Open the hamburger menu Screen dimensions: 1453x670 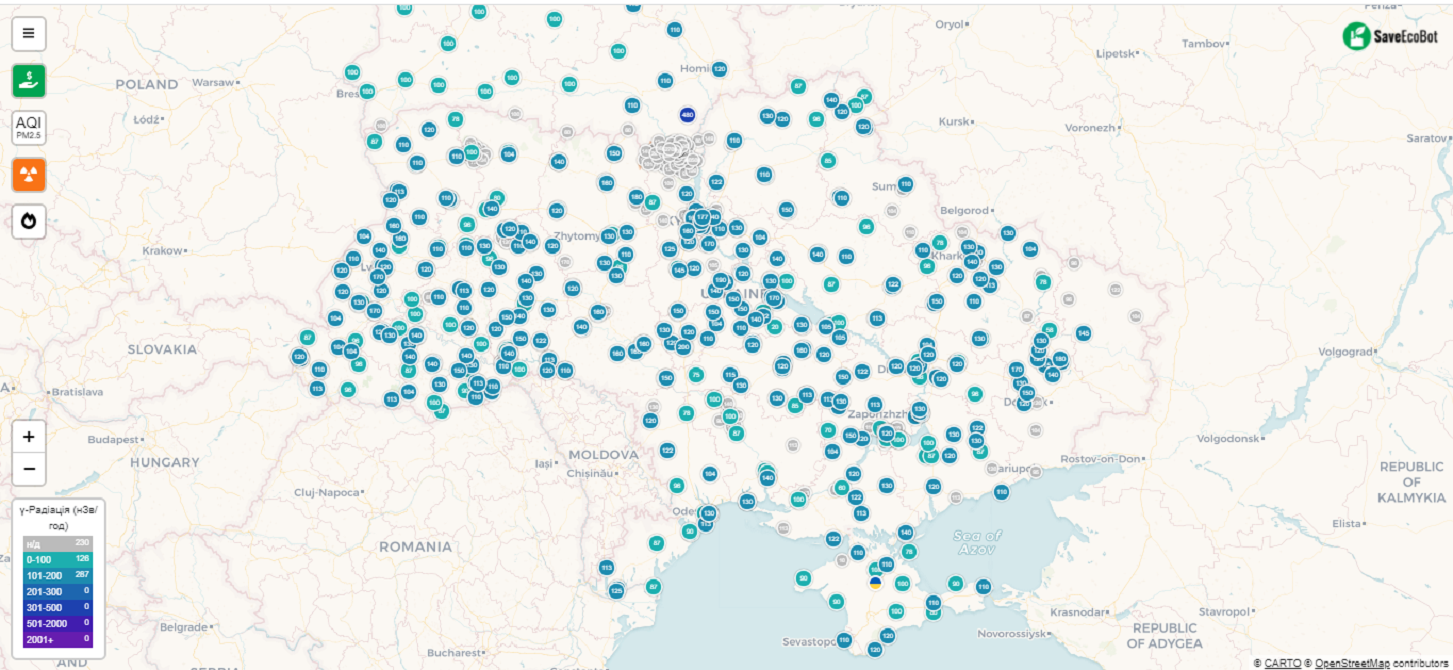coord(28,33)
